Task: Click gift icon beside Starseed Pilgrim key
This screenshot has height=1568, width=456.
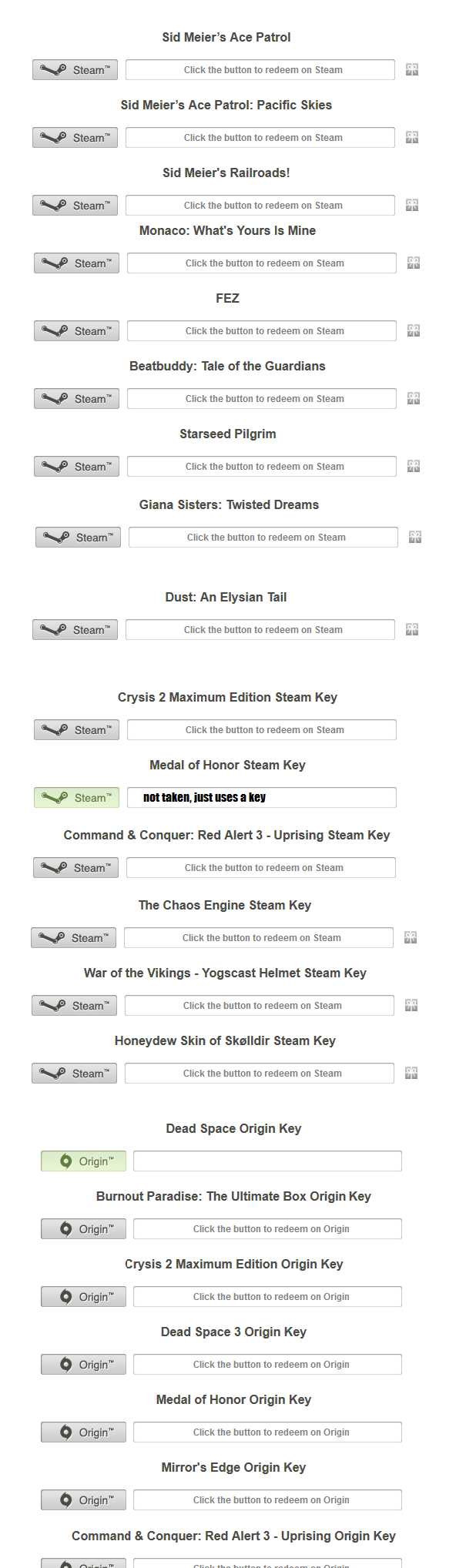Action: (414, 467)
